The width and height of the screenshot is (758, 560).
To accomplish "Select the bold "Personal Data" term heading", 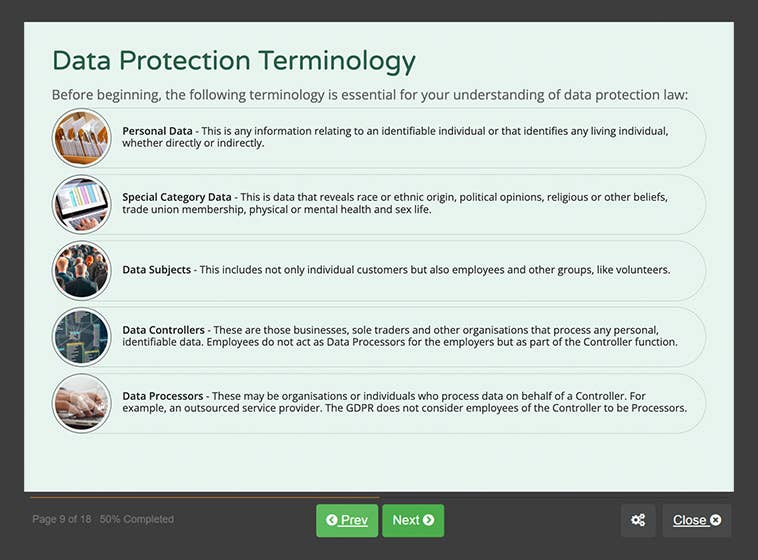I will click(157, 131).
